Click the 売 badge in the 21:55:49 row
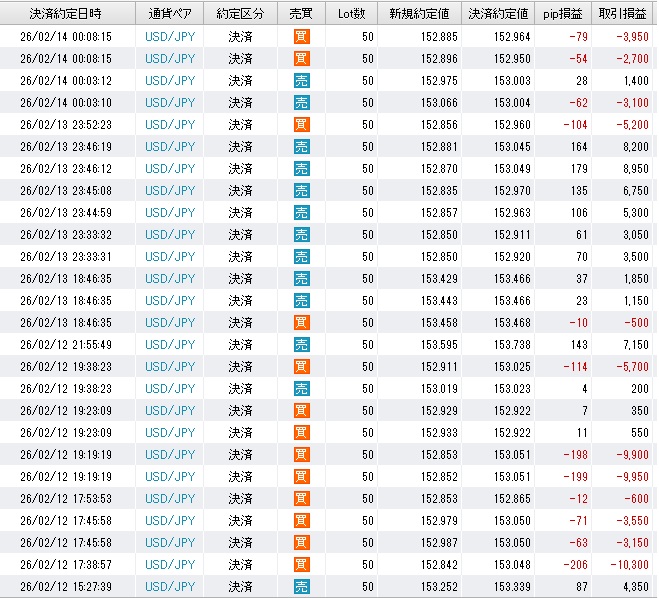This screenshot has height=598, width=659. [x=301, y=344]
